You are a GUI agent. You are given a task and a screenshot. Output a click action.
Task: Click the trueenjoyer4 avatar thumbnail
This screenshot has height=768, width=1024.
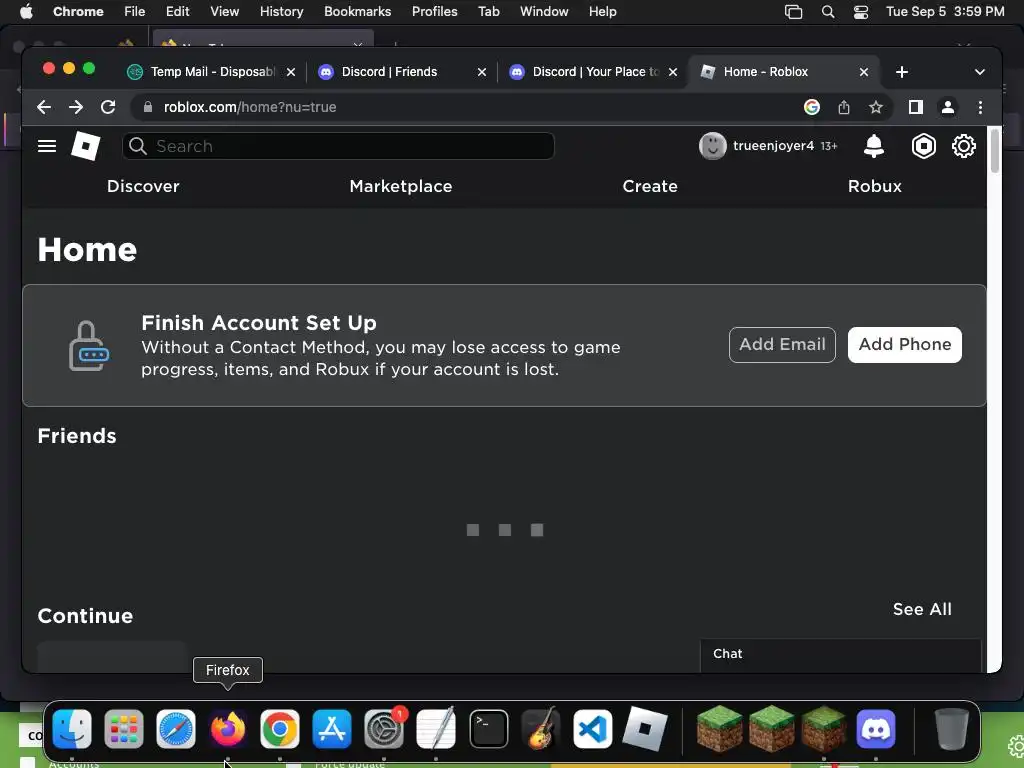(x=712, y=146)
